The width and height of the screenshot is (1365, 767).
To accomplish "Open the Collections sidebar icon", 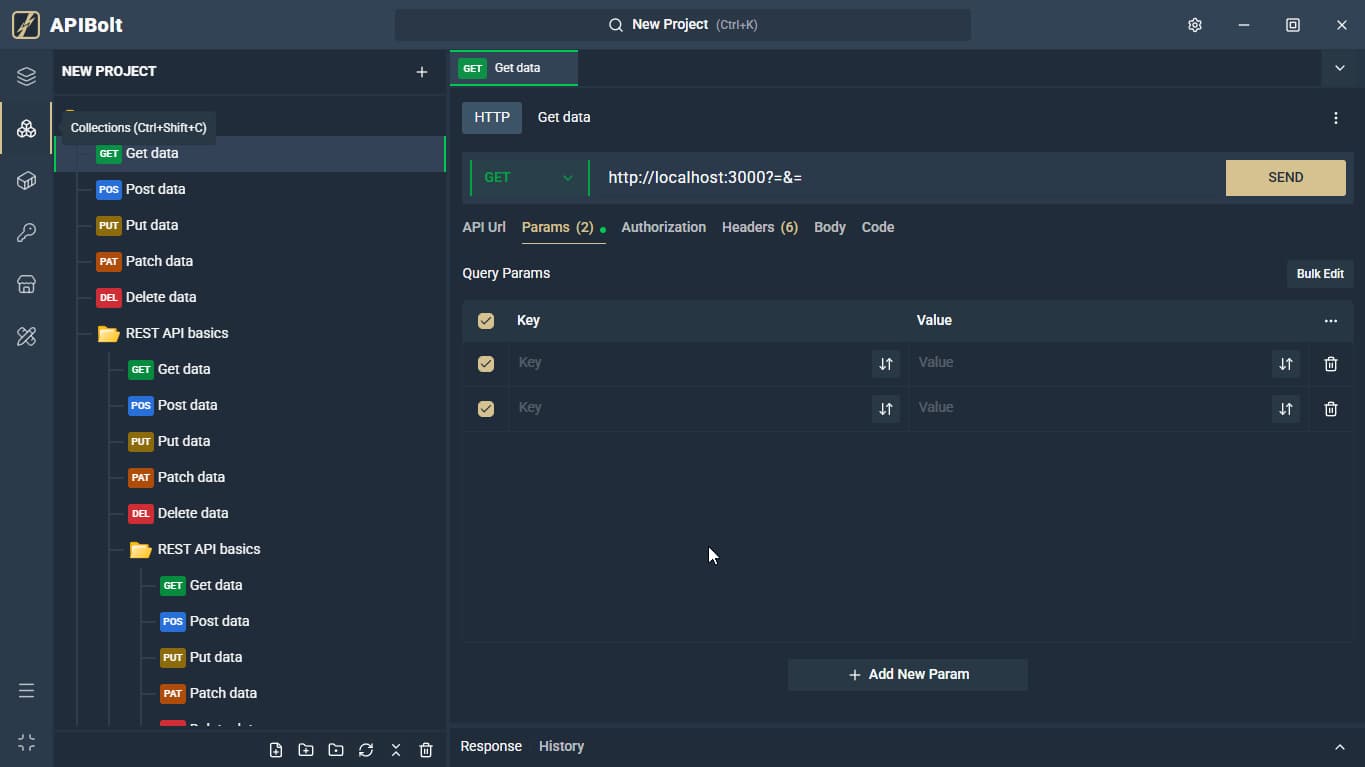I will (27, 129).
